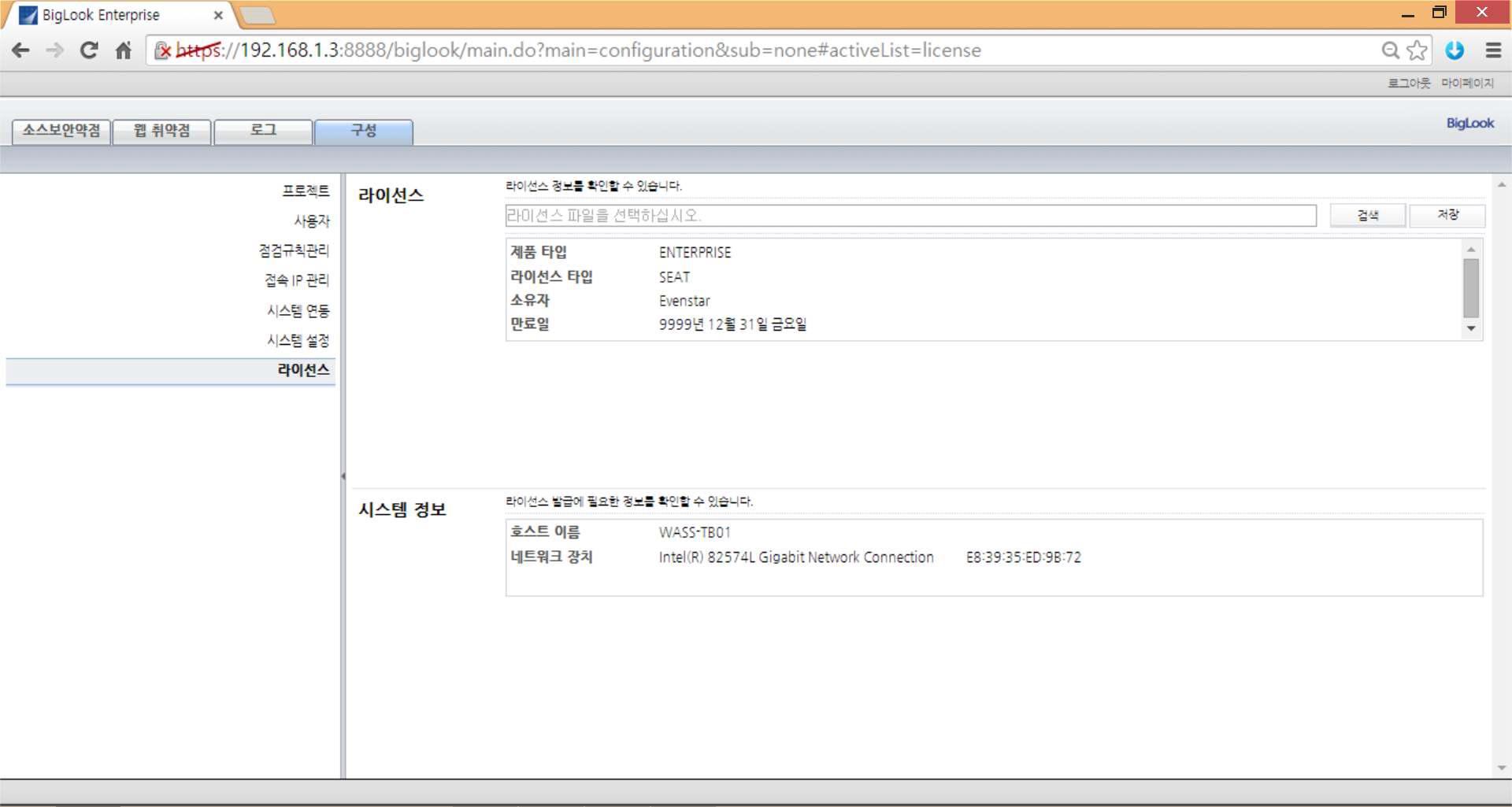The height and width of the screenshot is (807, 1512).
Task: Click the 시스템 정보 section heading
Action: pyautogui.click(x=402, y=509)
